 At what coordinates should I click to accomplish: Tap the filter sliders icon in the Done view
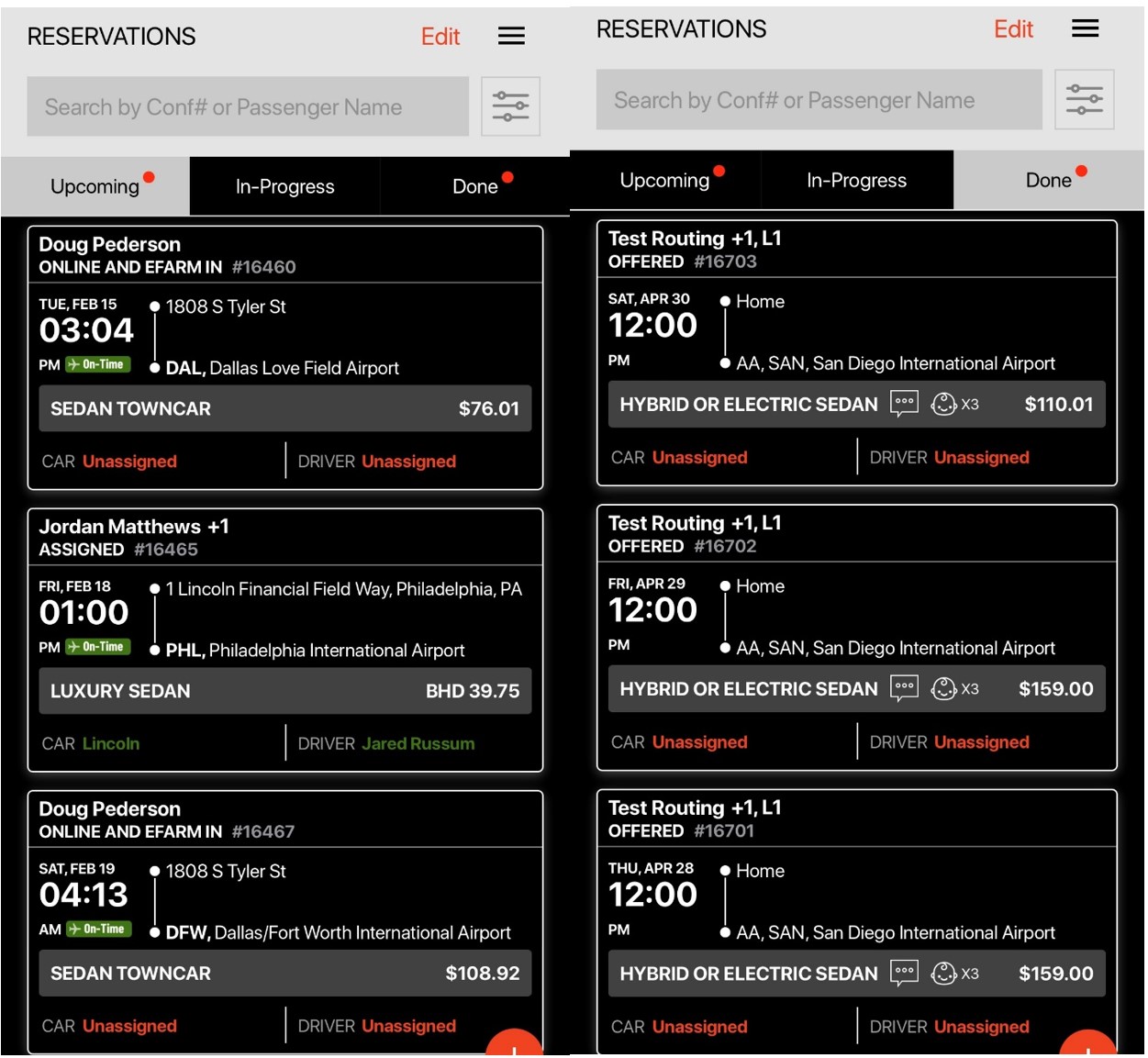tap(1084, 99)
